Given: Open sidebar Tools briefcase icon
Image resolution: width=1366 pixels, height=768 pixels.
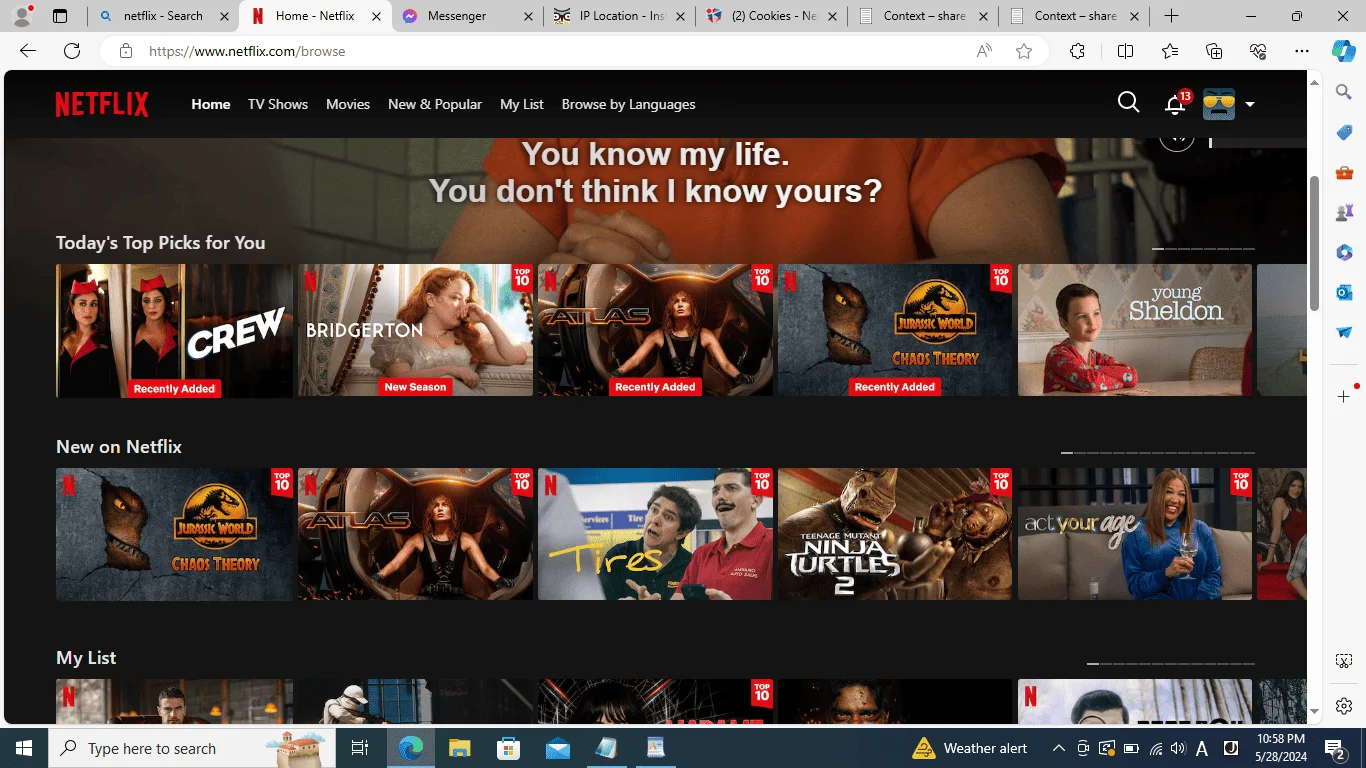Looking at the screenshot, I should pyautogui.click(x=1344, y=172).
